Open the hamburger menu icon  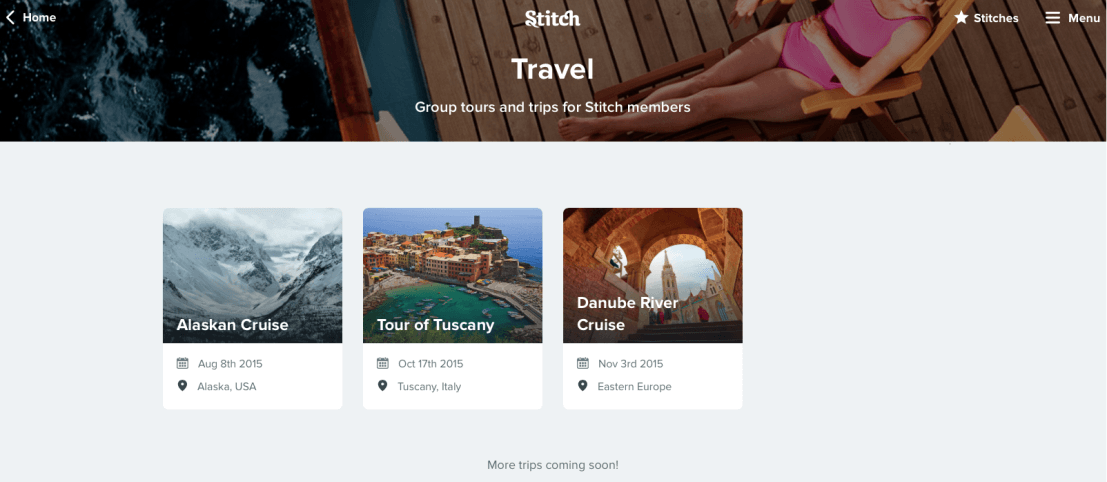coord(1052,18)
